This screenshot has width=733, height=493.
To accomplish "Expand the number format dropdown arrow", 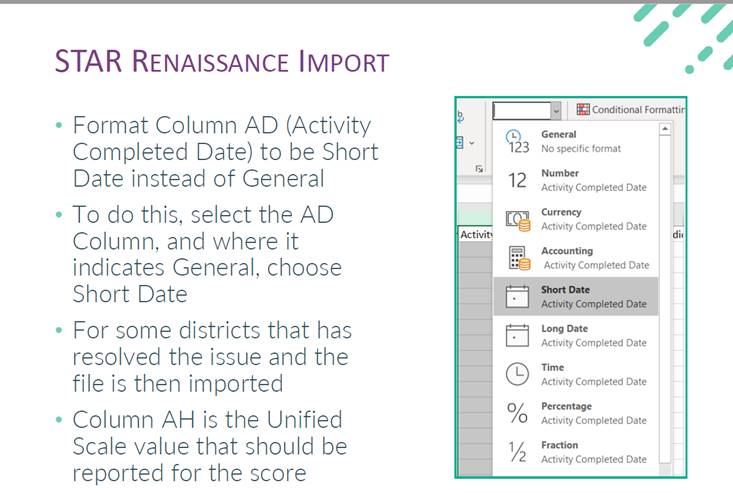I will (556, 110).
